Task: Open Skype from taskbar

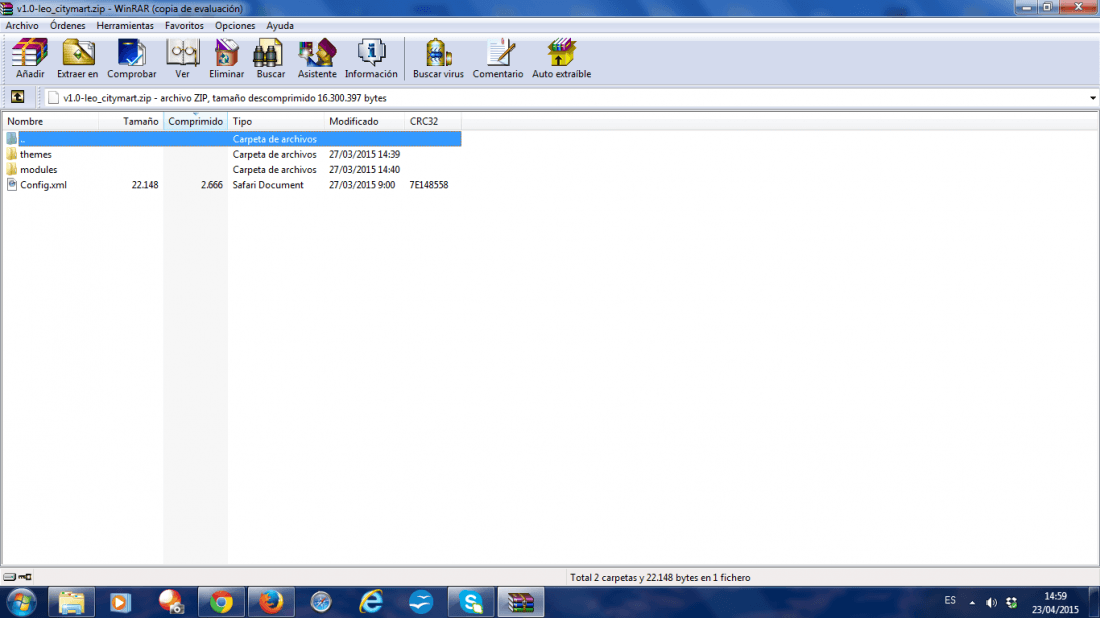Action: pyautogui.click(x=471, y=603)
